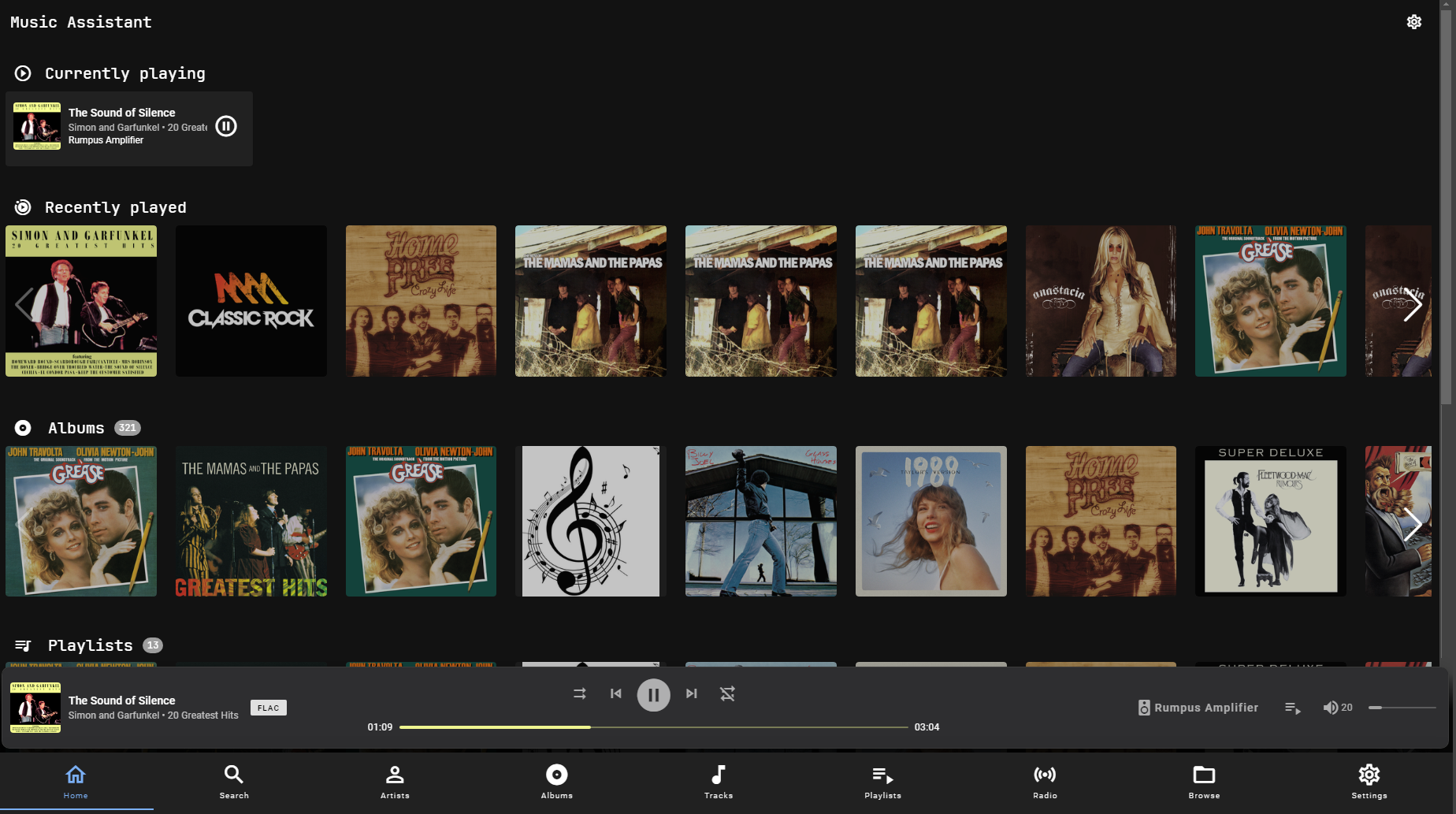The width and height of the screenshot is (1456, 814).
Task: Open Search from the bottom navigation
Action: click(233, 781)
